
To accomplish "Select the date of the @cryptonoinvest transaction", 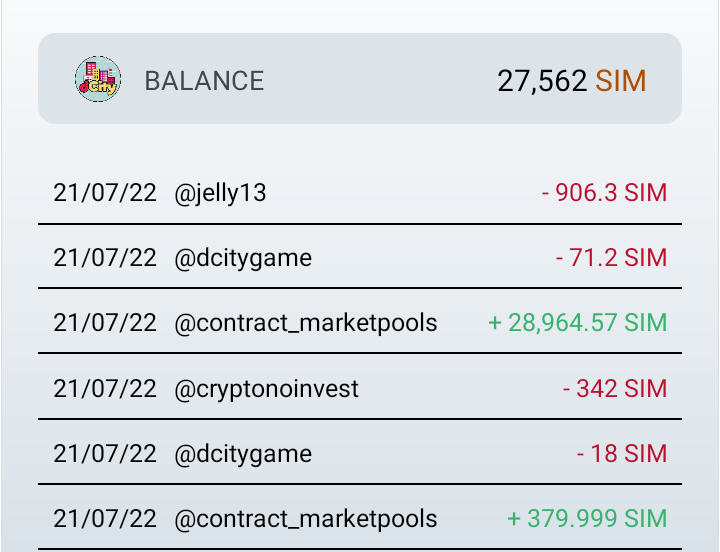I will pyautogui.click(x=105, y=389).
